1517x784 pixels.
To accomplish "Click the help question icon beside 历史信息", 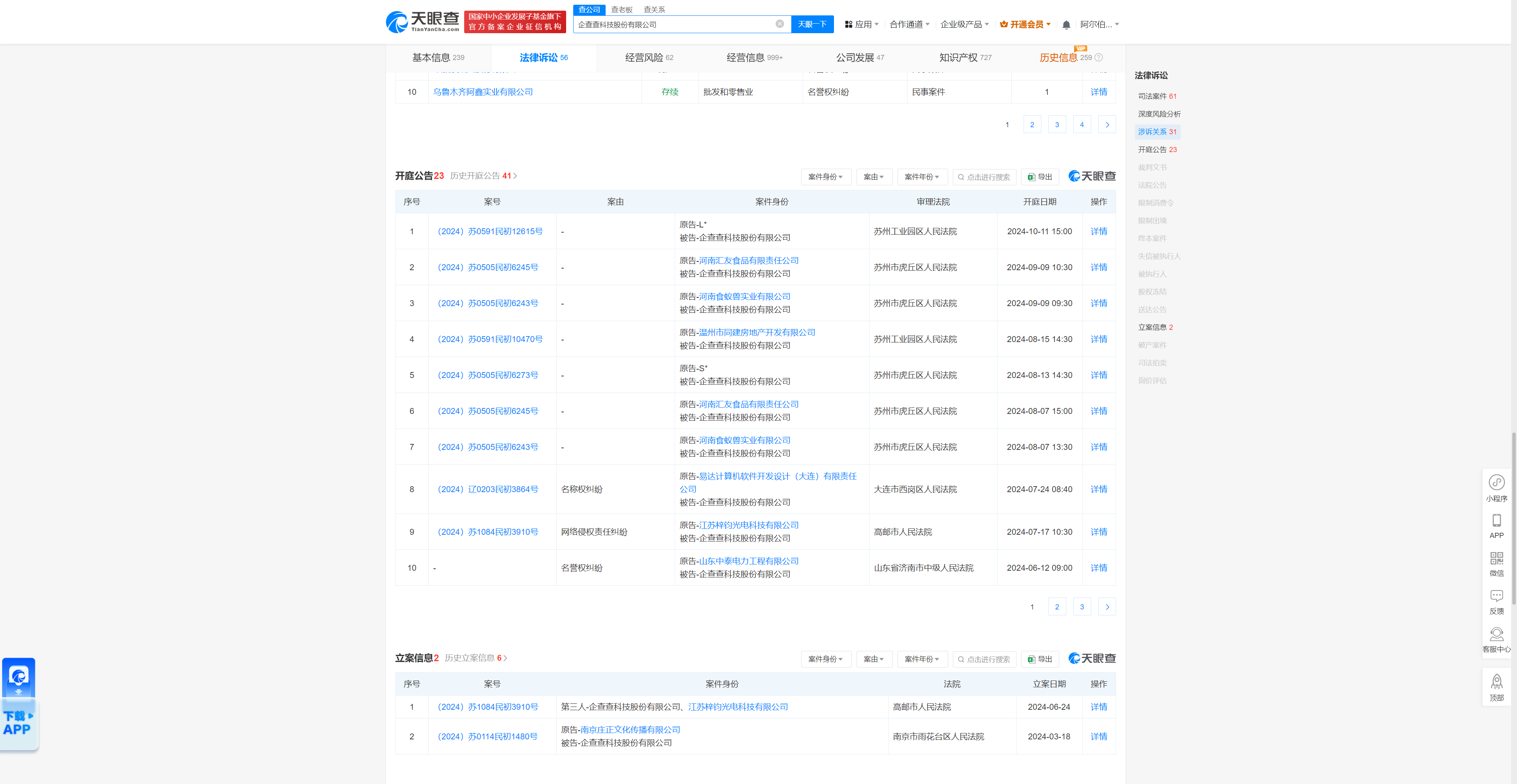I will pyautogui.click(x=1098, y=57).
